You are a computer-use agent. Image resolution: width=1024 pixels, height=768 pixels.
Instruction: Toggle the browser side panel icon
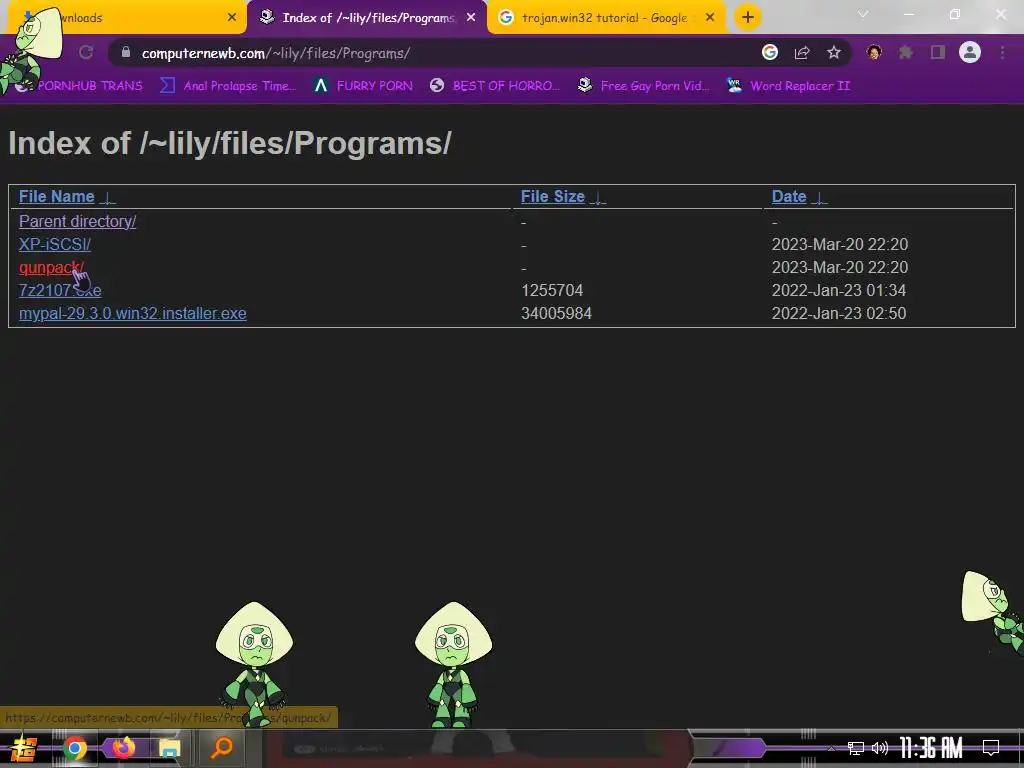(x=938, y=52)
